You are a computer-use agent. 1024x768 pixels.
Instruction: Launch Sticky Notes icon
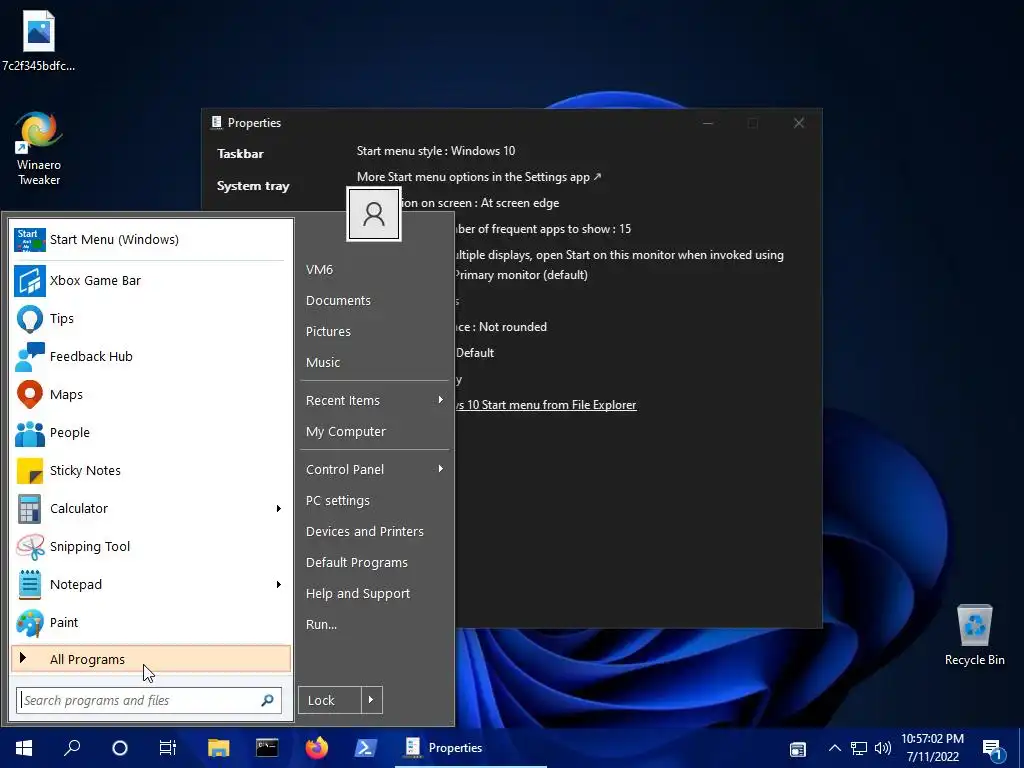(29, 471)
